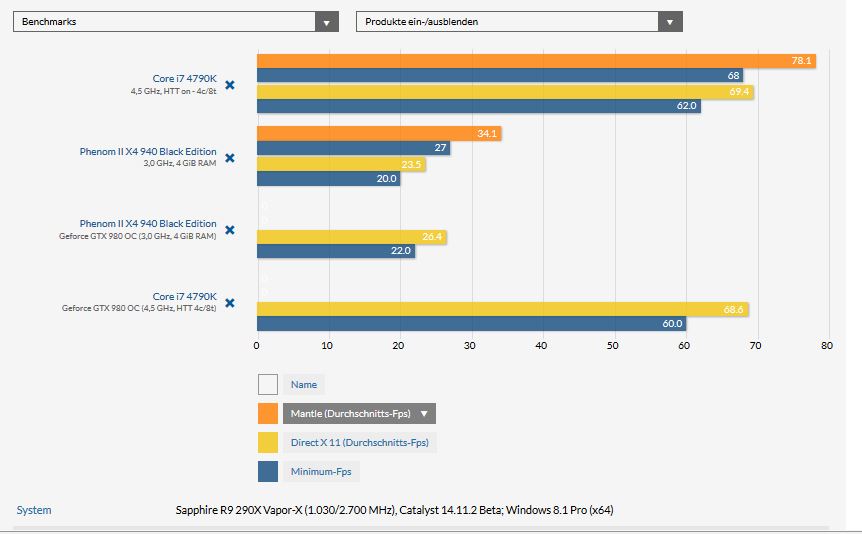Click the axis label 80
The image size is (862, 534).
(x=827, y=345)
